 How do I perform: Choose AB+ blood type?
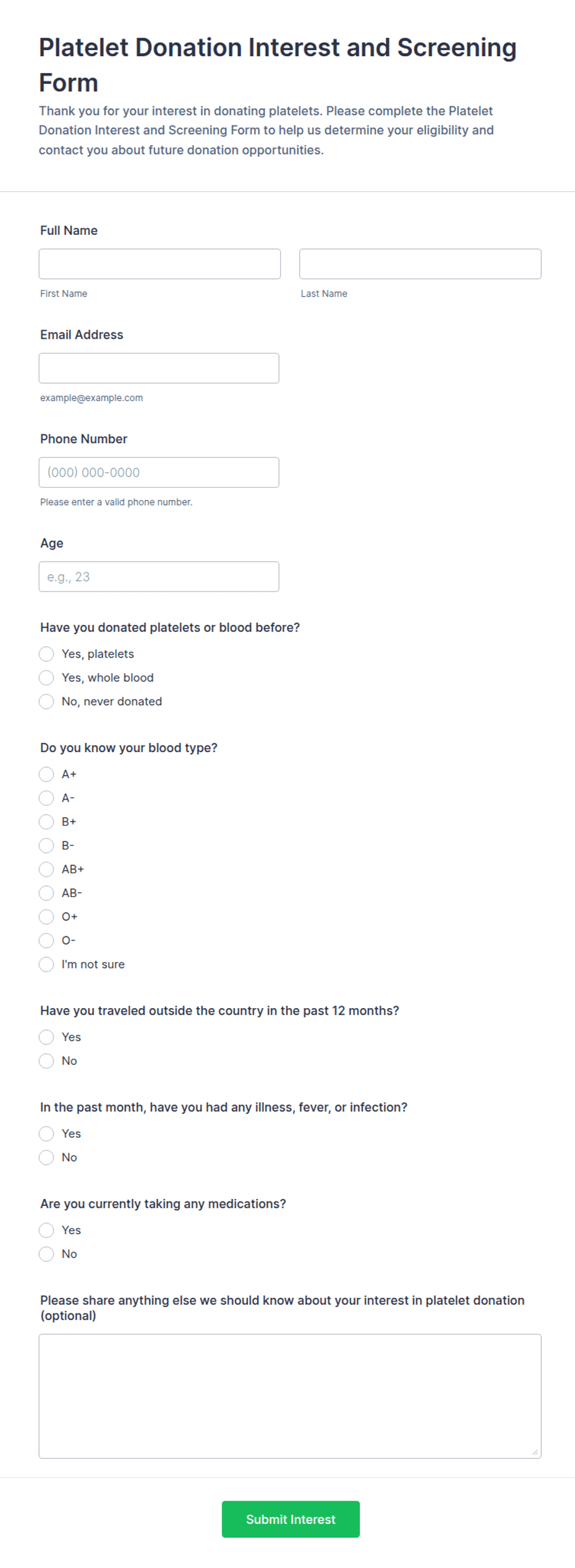(x=46, y=870)
